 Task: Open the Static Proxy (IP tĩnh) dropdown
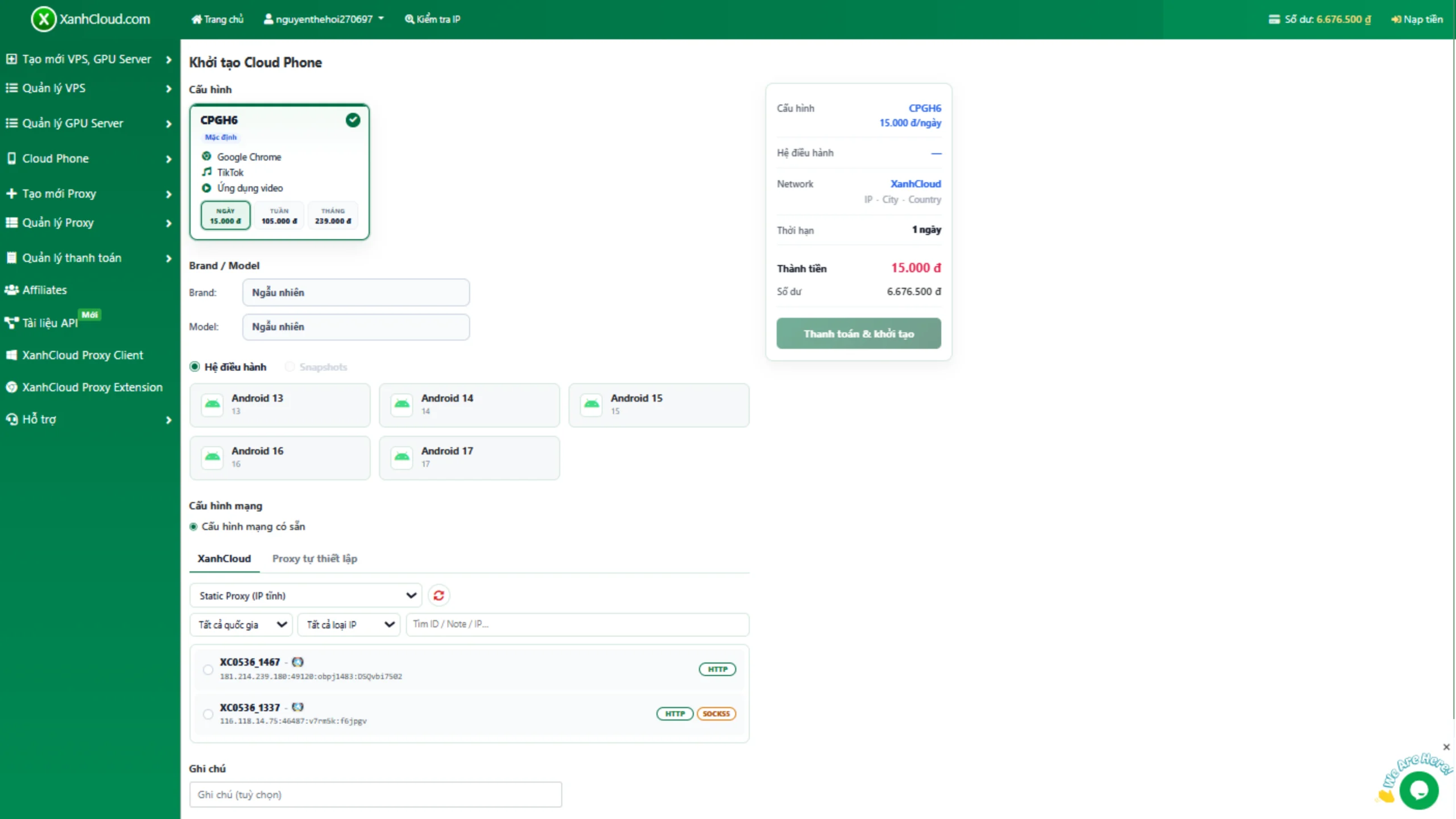pos(306,595)
